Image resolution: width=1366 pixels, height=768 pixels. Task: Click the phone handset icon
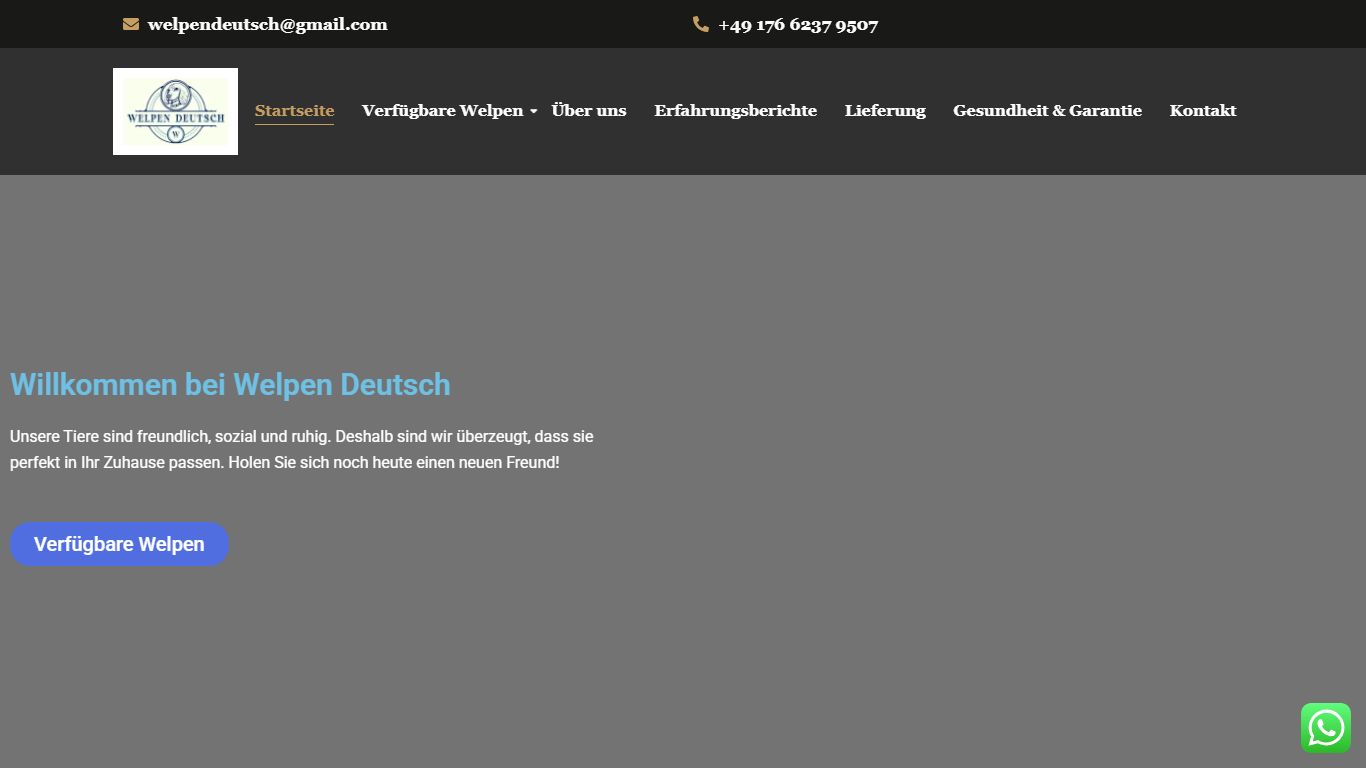tap(701, 24)
